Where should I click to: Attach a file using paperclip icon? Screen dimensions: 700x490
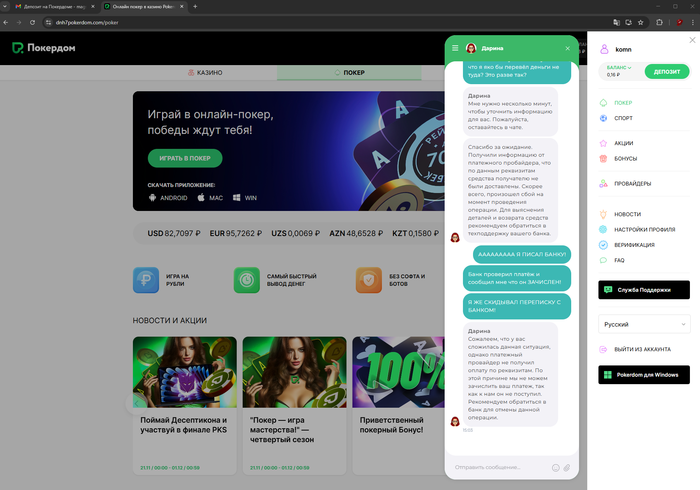click(567, 468)
